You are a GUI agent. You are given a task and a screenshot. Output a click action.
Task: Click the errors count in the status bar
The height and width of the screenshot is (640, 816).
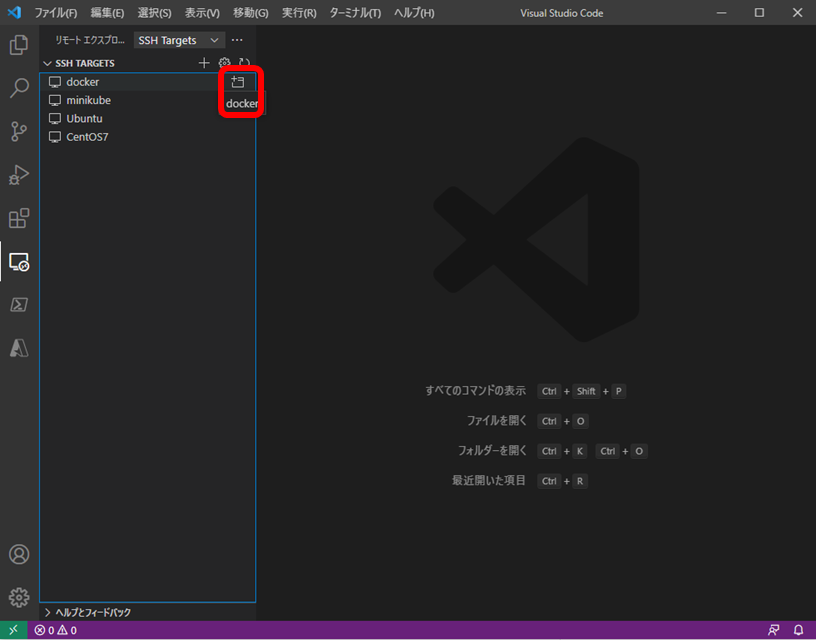(44, 631)
